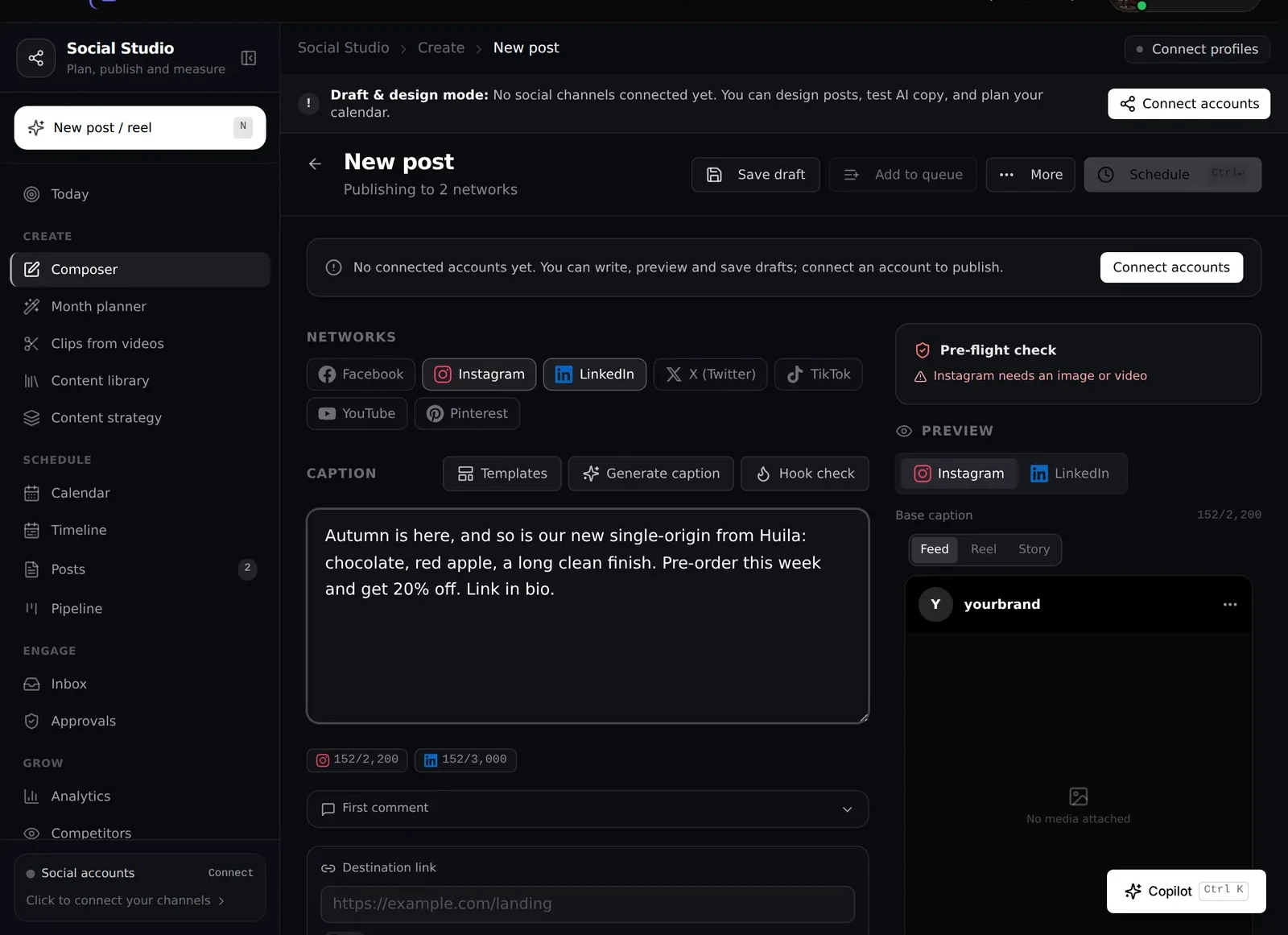The height and width of the screenshot is (935, 1288).
Task: Go to the Calendar view
Action: click(x=140, y=493)
